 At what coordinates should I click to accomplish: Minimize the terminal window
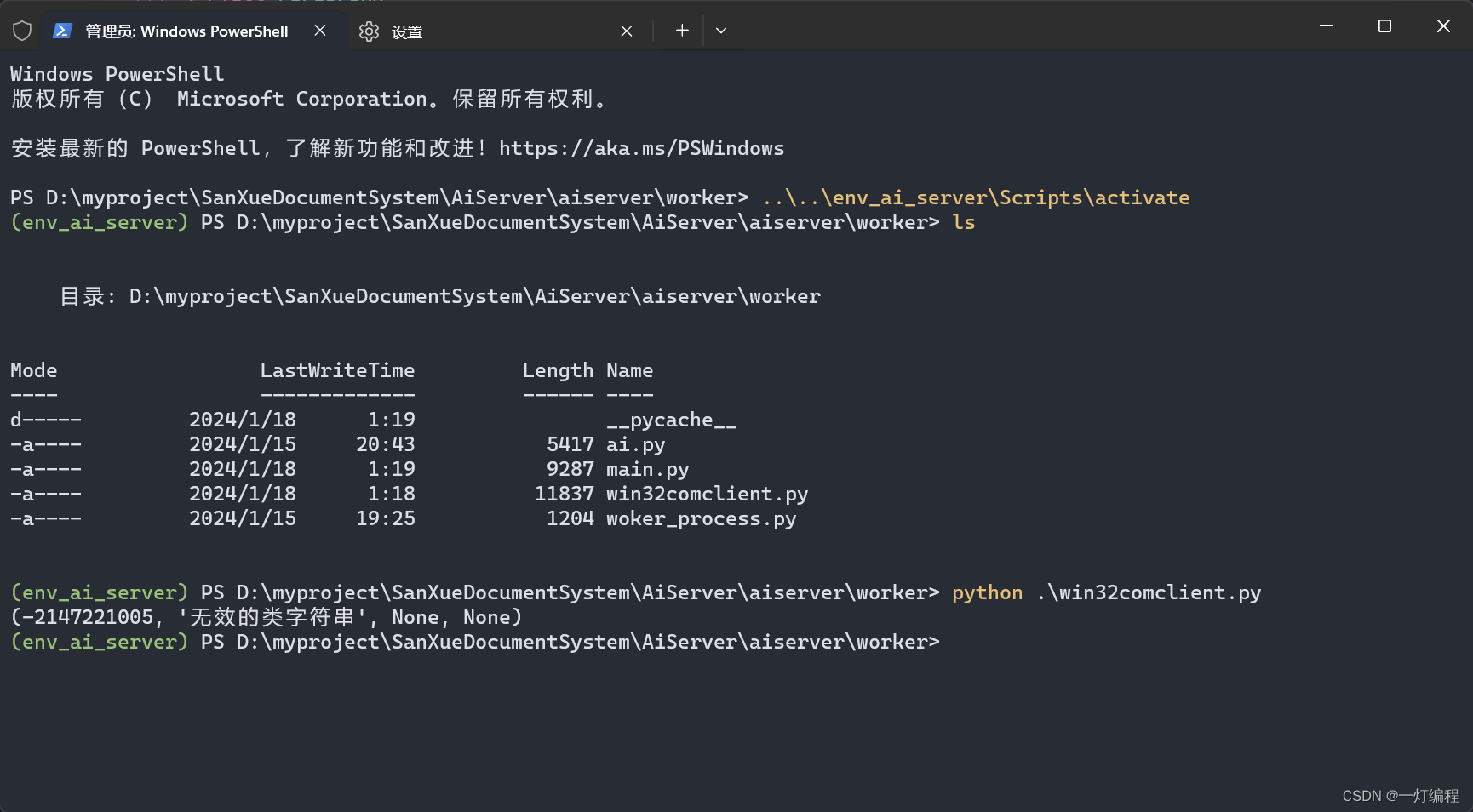pyautogui.click(x=1326, y=26)
